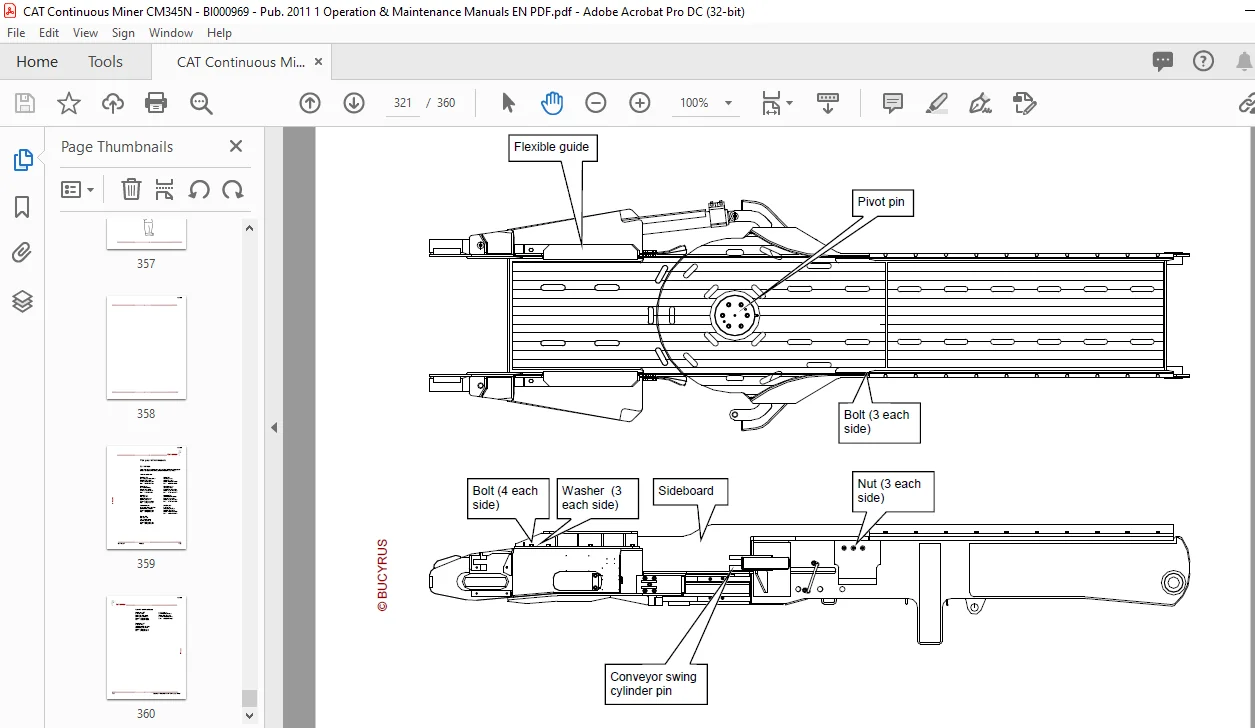Image resolution: width=1255 pixels, height=728 pixels.
Task: Add a sticky note comment
Action: click(x=893, y=103)
